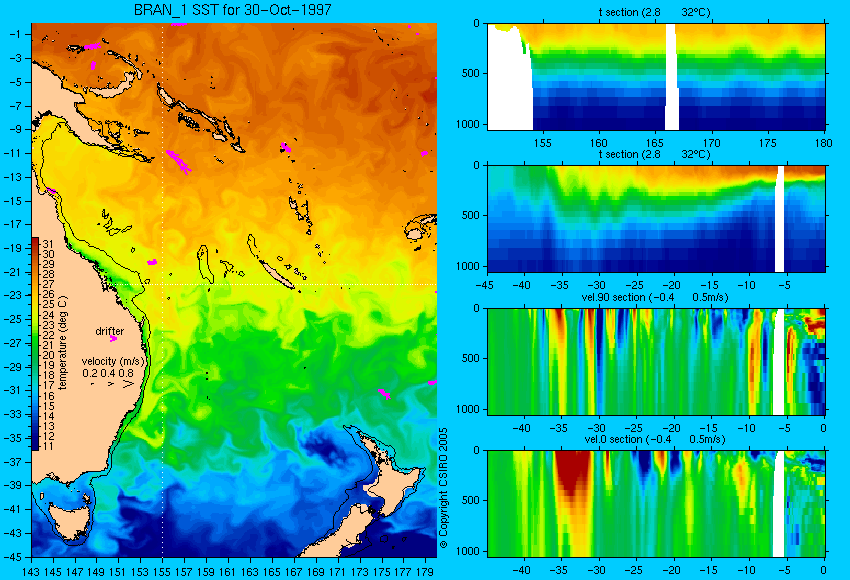
Task: Click the t section title above the longitude-axis panel
Action: (x=654, y=12)
